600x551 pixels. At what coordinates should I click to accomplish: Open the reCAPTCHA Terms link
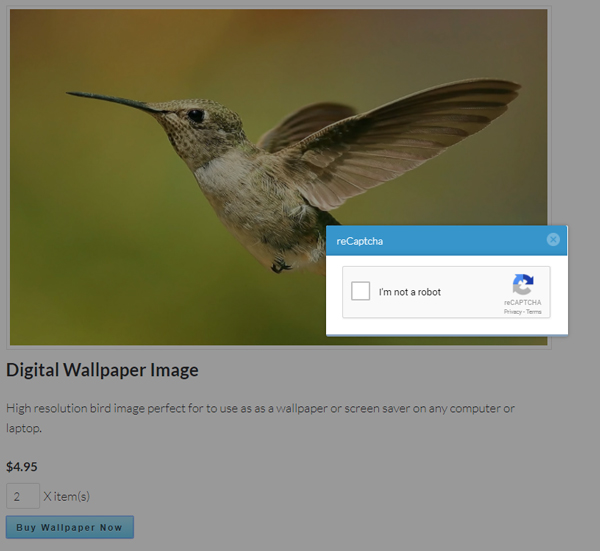[x=533, y=312]
